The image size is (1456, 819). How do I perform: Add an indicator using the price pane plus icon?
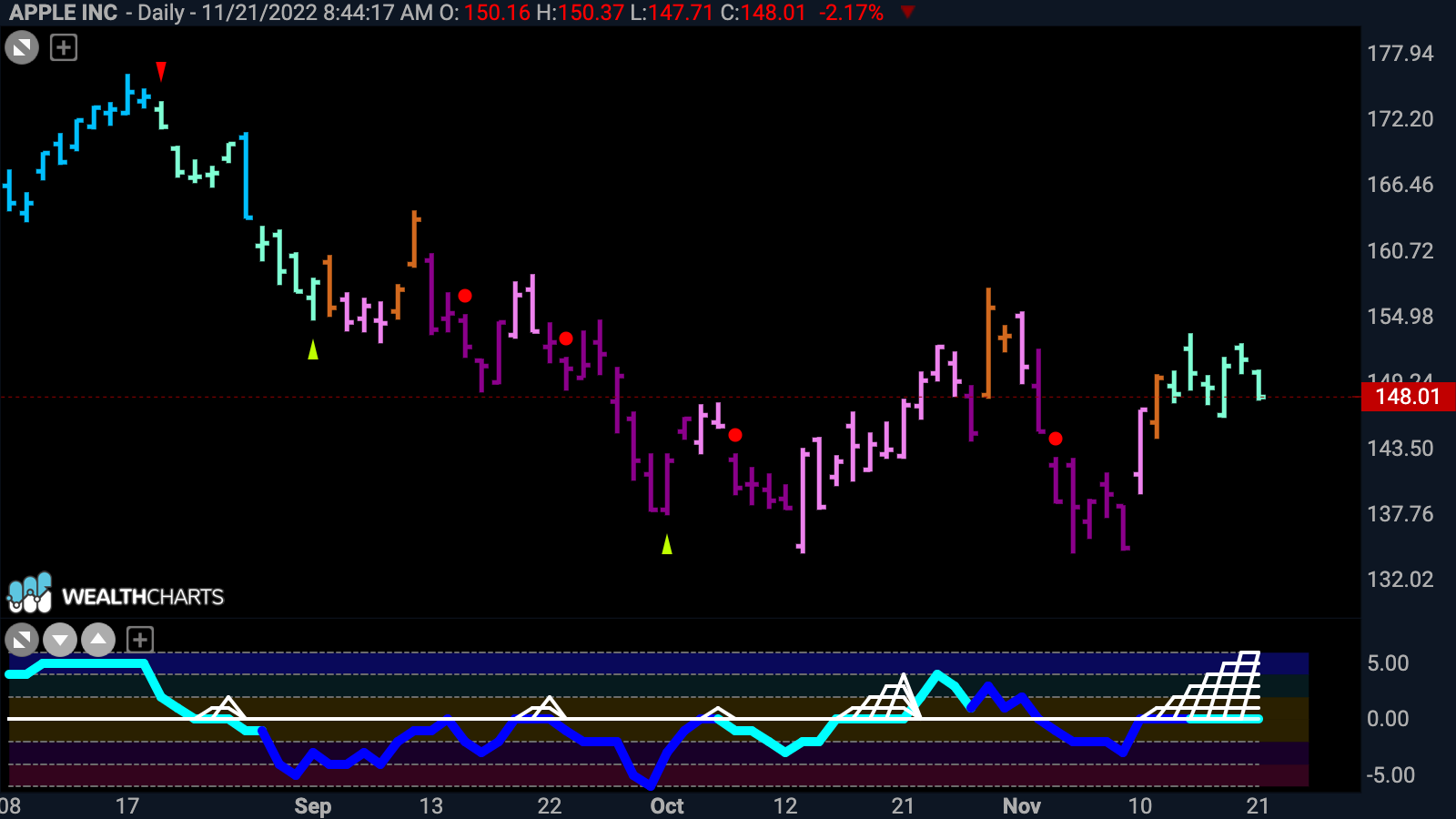[x=64, y=47]
